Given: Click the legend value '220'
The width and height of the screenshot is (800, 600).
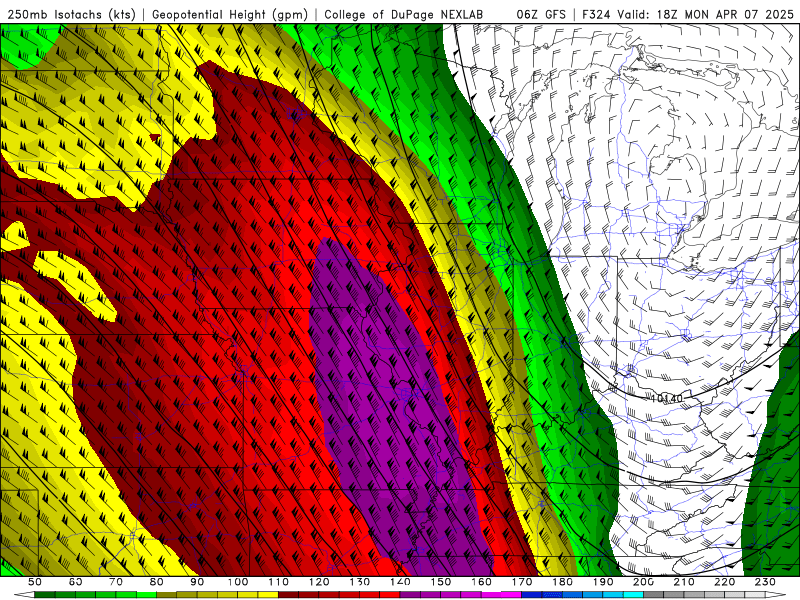Looking at the screenshot, I should click(x=724, y=582).
